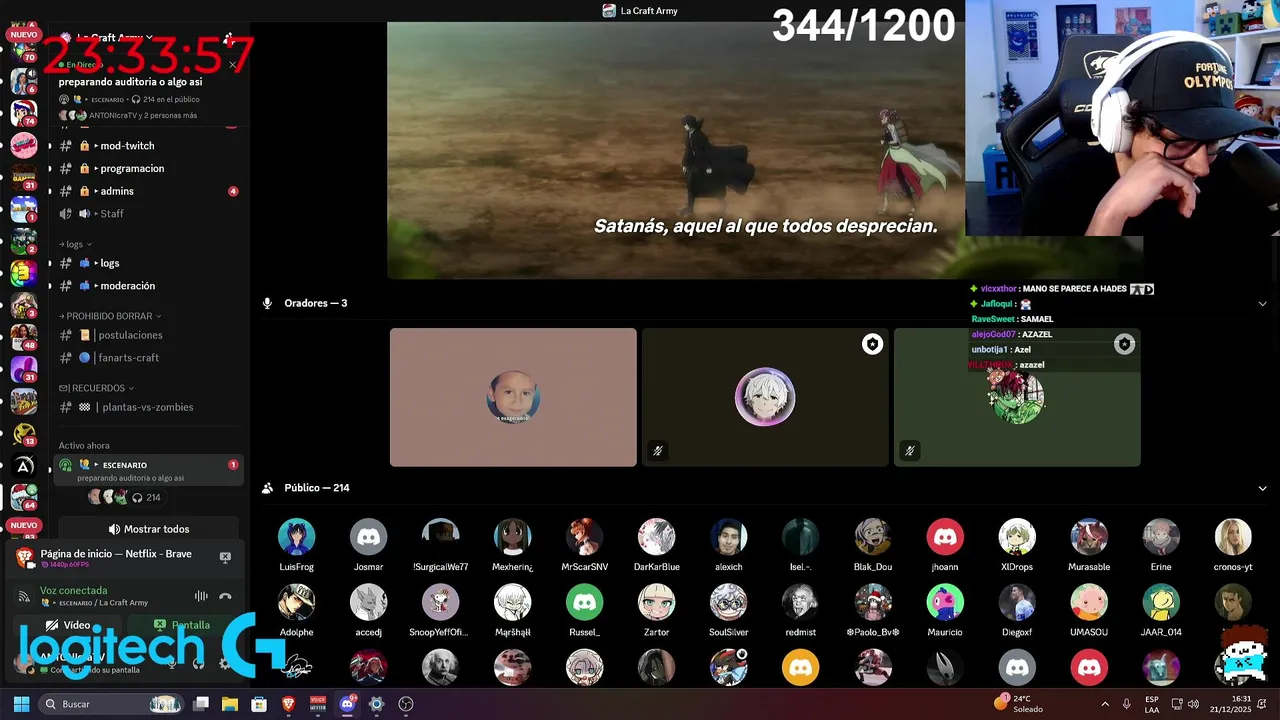The width and height of the screenshot is (1280, 720).
Task: Open Zartor's audience avatar
Action: pos(656,603)
